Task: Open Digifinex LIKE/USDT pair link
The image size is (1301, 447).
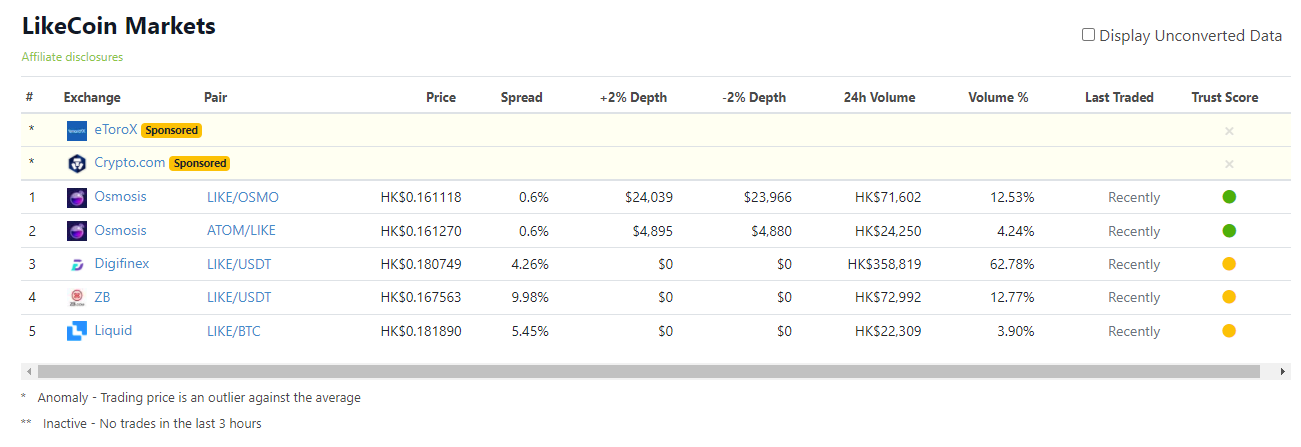Action: tap(239, 264)
